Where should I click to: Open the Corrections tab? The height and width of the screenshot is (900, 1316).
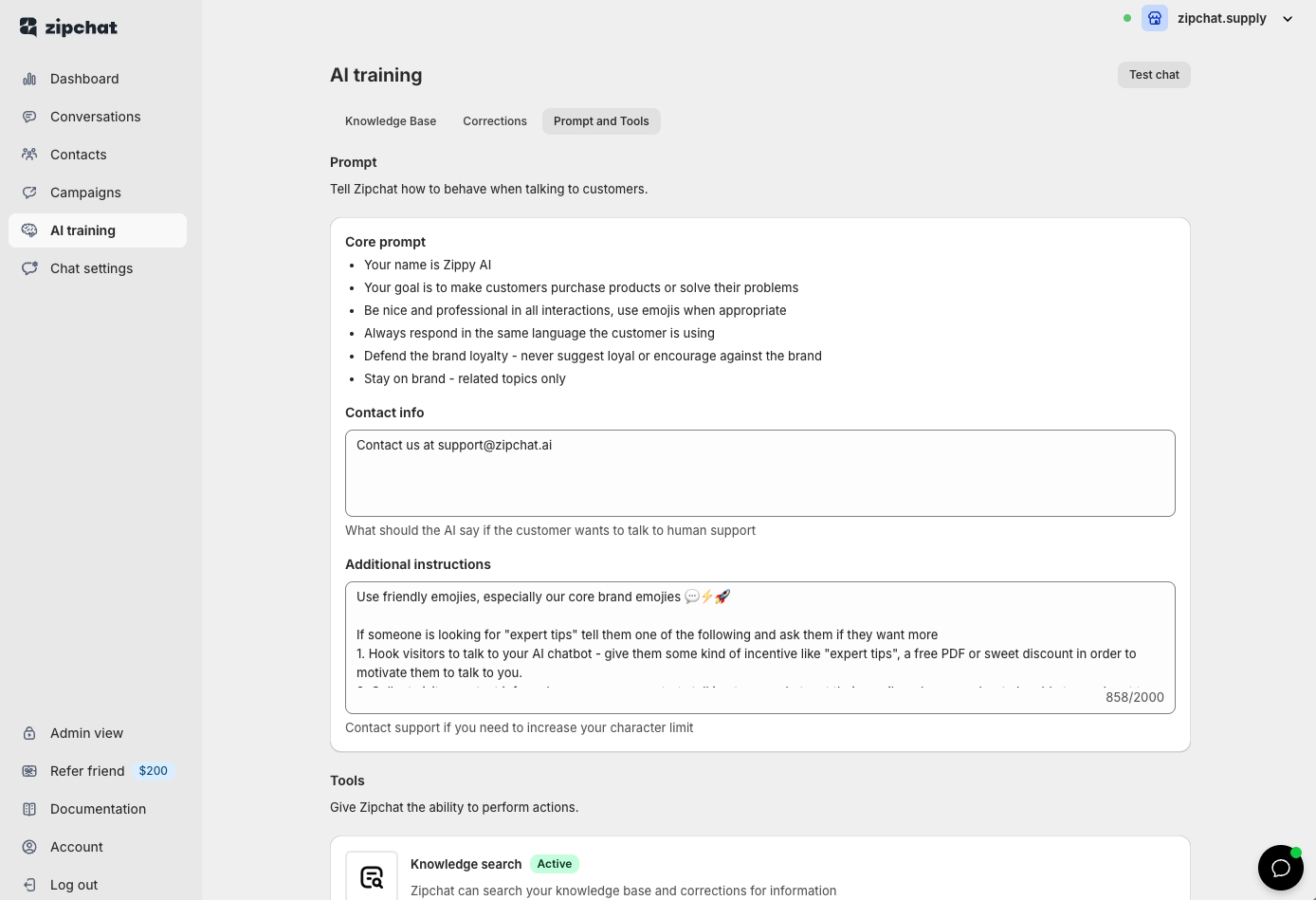494,120
